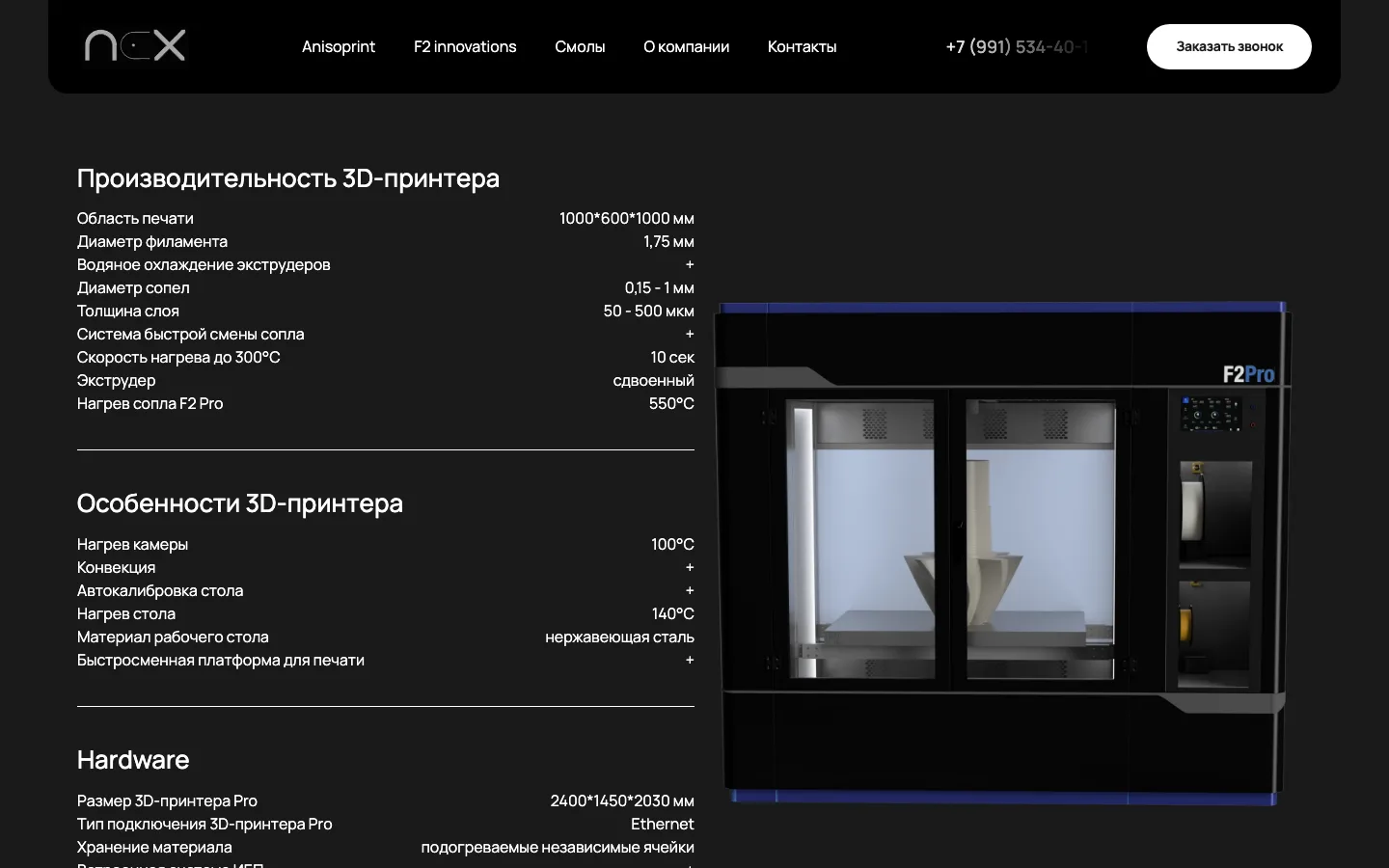Image resolution: width=1389 pixels, height=868 pixels.
Task: Click Водяное охлаждение экструдеров label
Action: coord(204,264)
